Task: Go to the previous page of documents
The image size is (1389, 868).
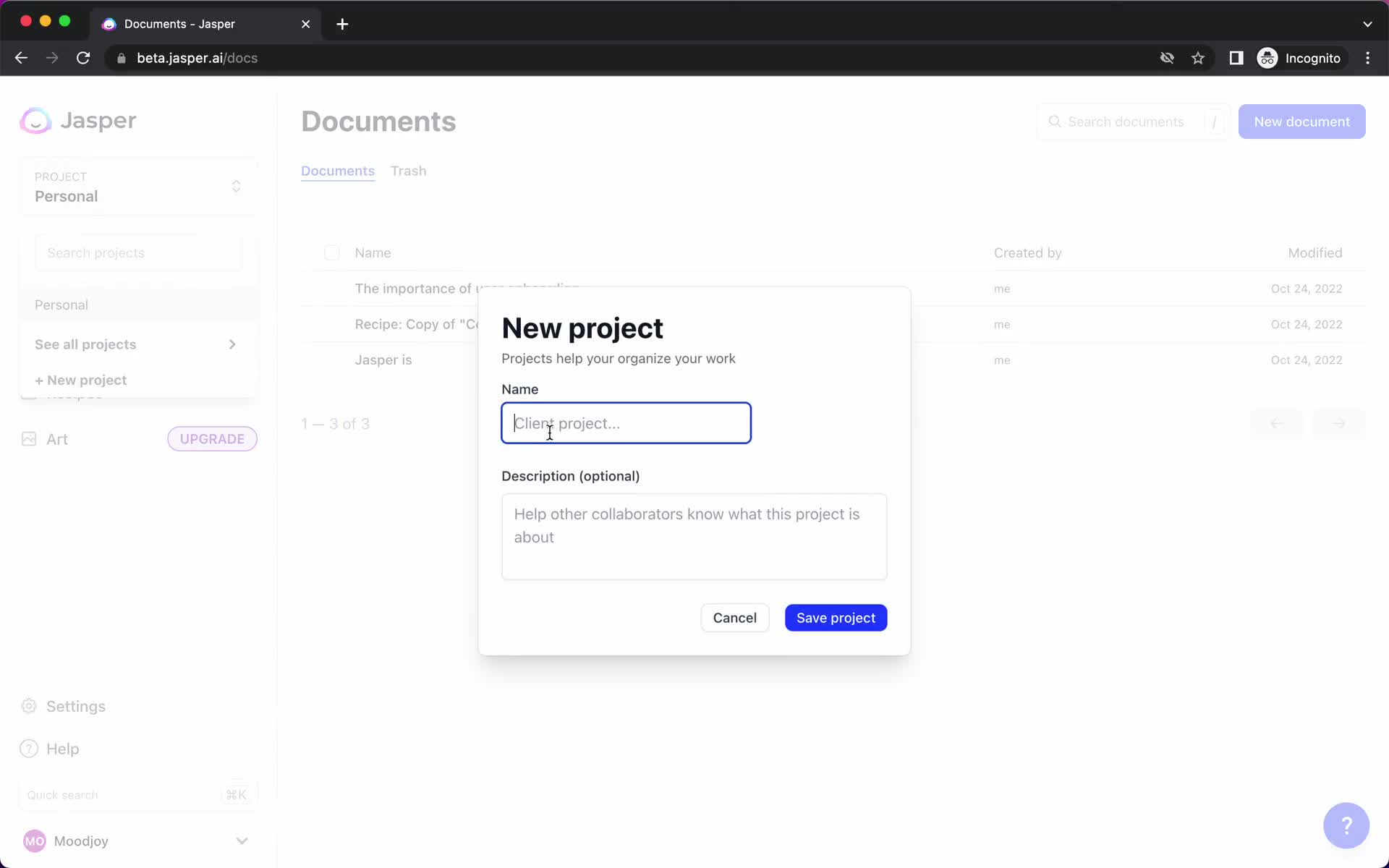Action: coord(1277,424)
